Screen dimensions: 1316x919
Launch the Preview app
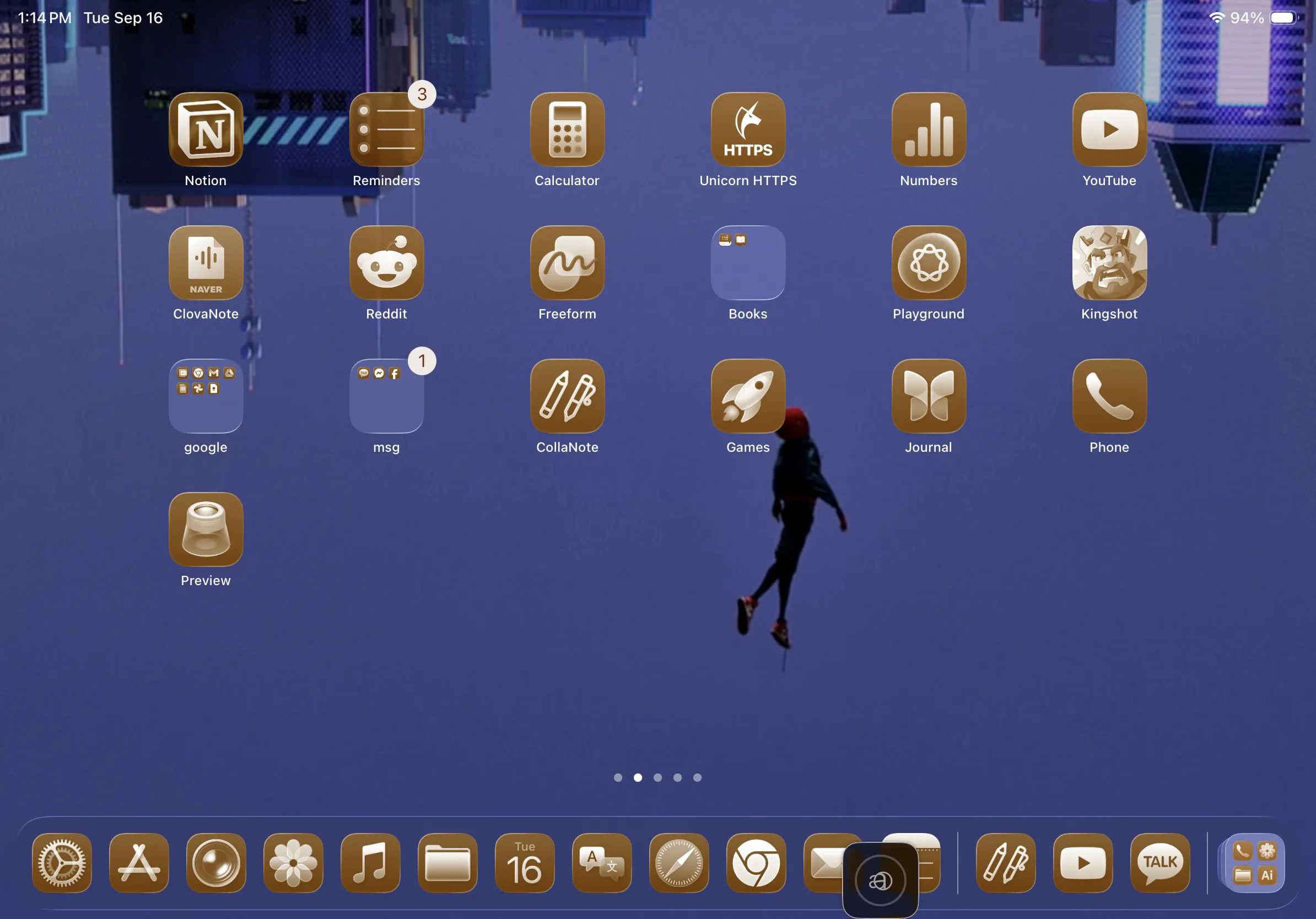tap(206, 529)
